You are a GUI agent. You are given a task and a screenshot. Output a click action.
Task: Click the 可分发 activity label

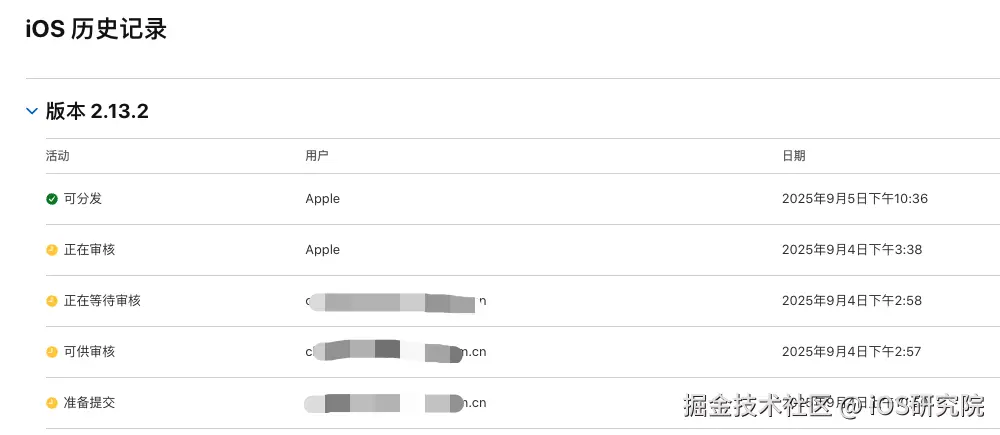(x=83, y=199)
